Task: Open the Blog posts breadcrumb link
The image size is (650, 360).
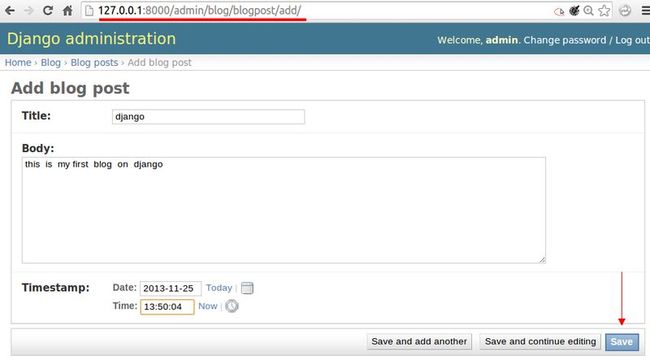Action: pyautogui.click(x=94, y=63)
